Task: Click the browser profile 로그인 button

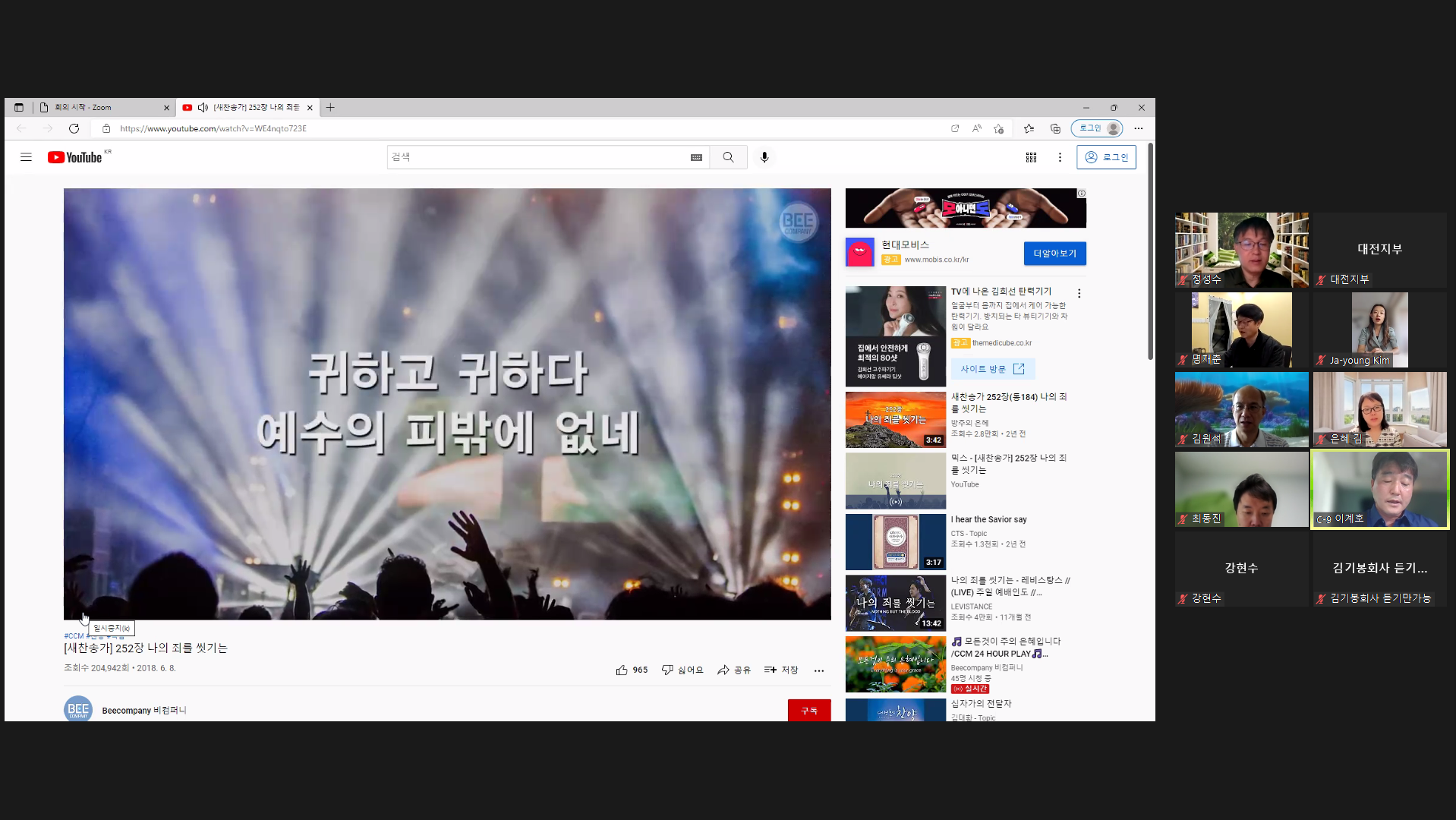Action: click(x=1097, y=128)
